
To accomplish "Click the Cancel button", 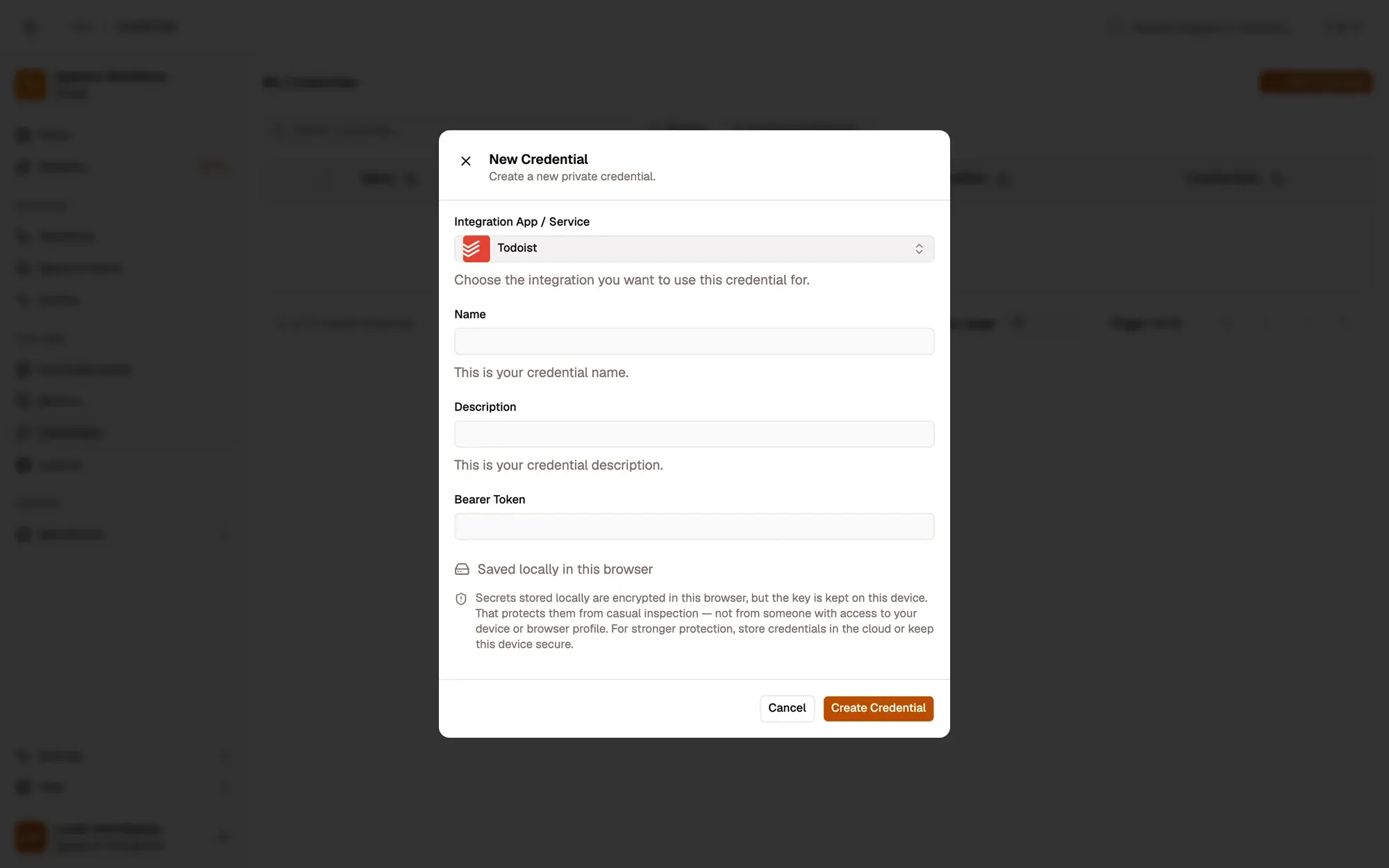I will 787,708.
